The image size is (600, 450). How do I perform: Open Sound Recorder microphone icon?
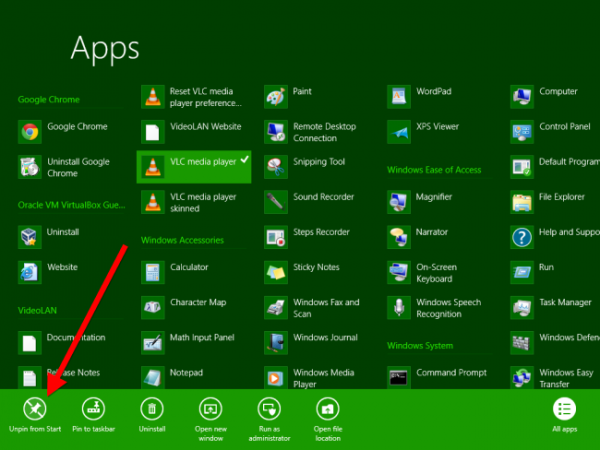[x=276, y=202]
